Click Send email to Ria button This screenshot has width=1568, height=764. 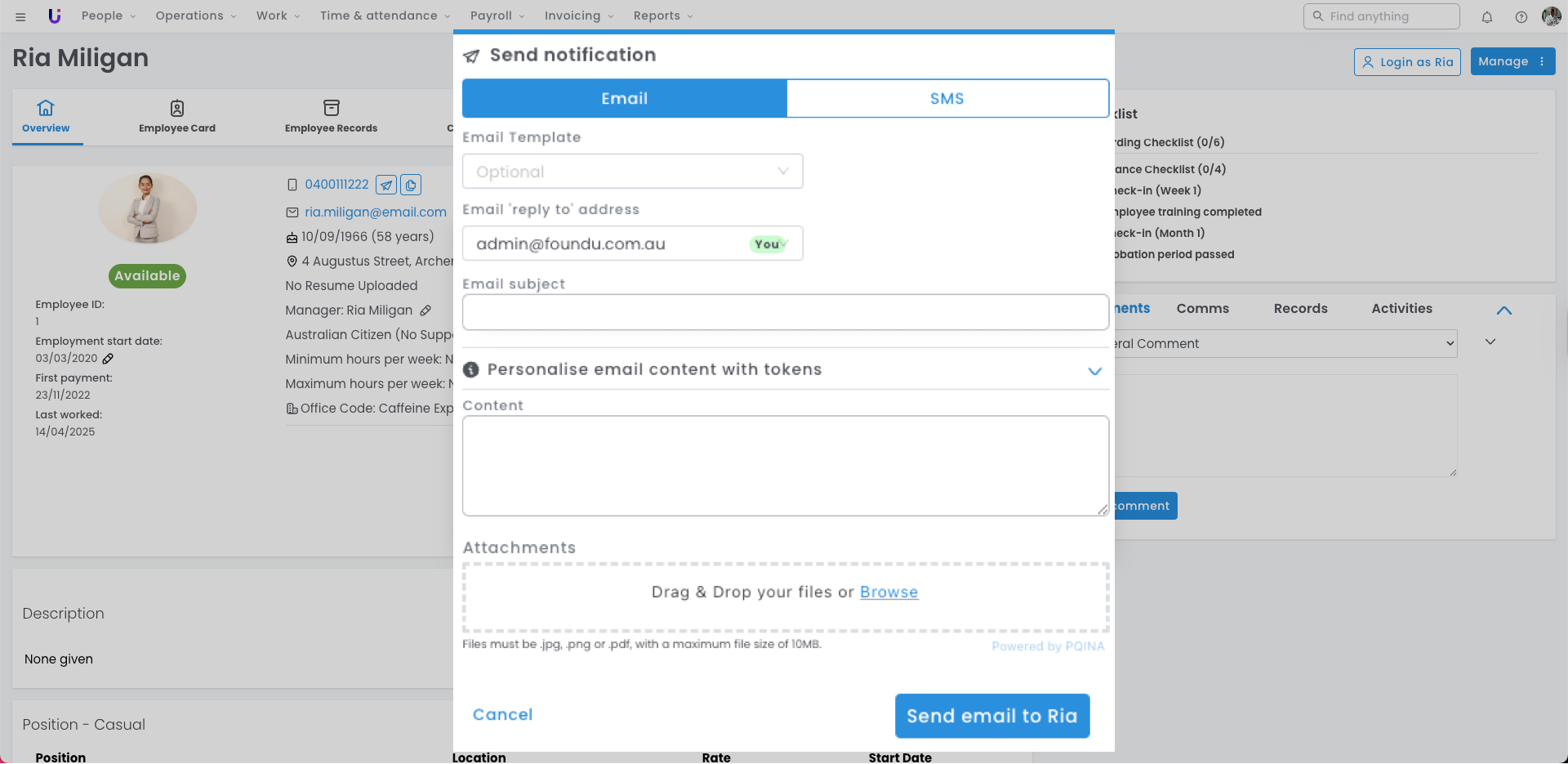991,716
